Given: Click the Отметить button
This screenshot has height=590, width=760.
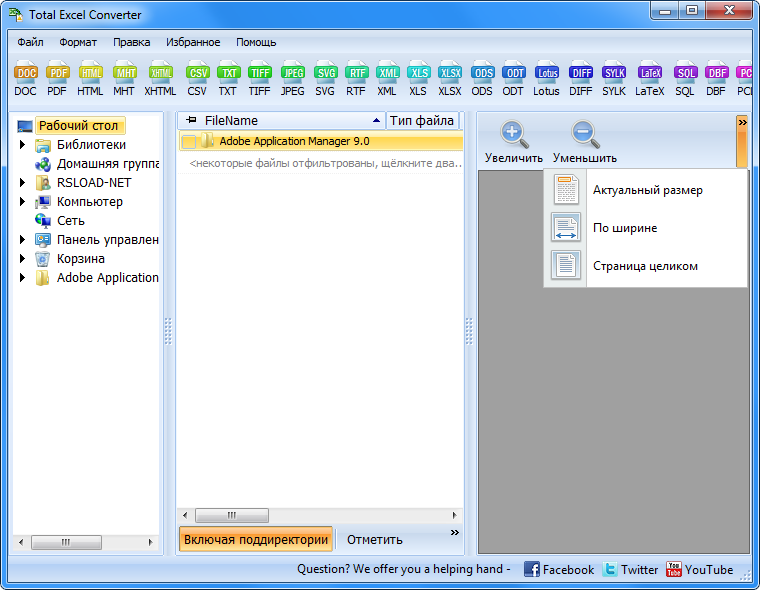Looking at the screenshot, I should click(x=375, y=540).
